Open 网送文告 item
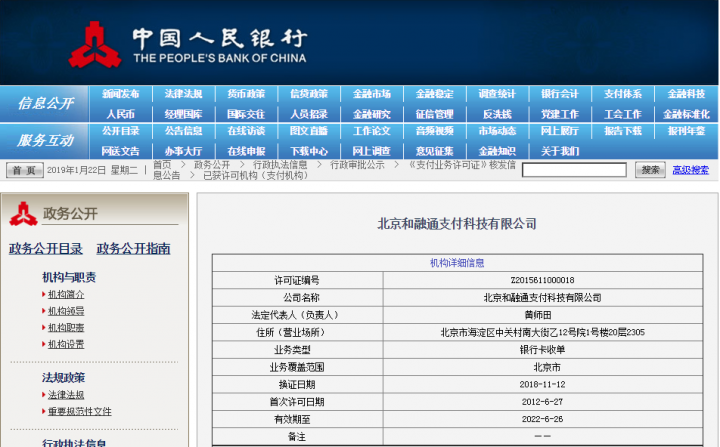 pos(120,151)
